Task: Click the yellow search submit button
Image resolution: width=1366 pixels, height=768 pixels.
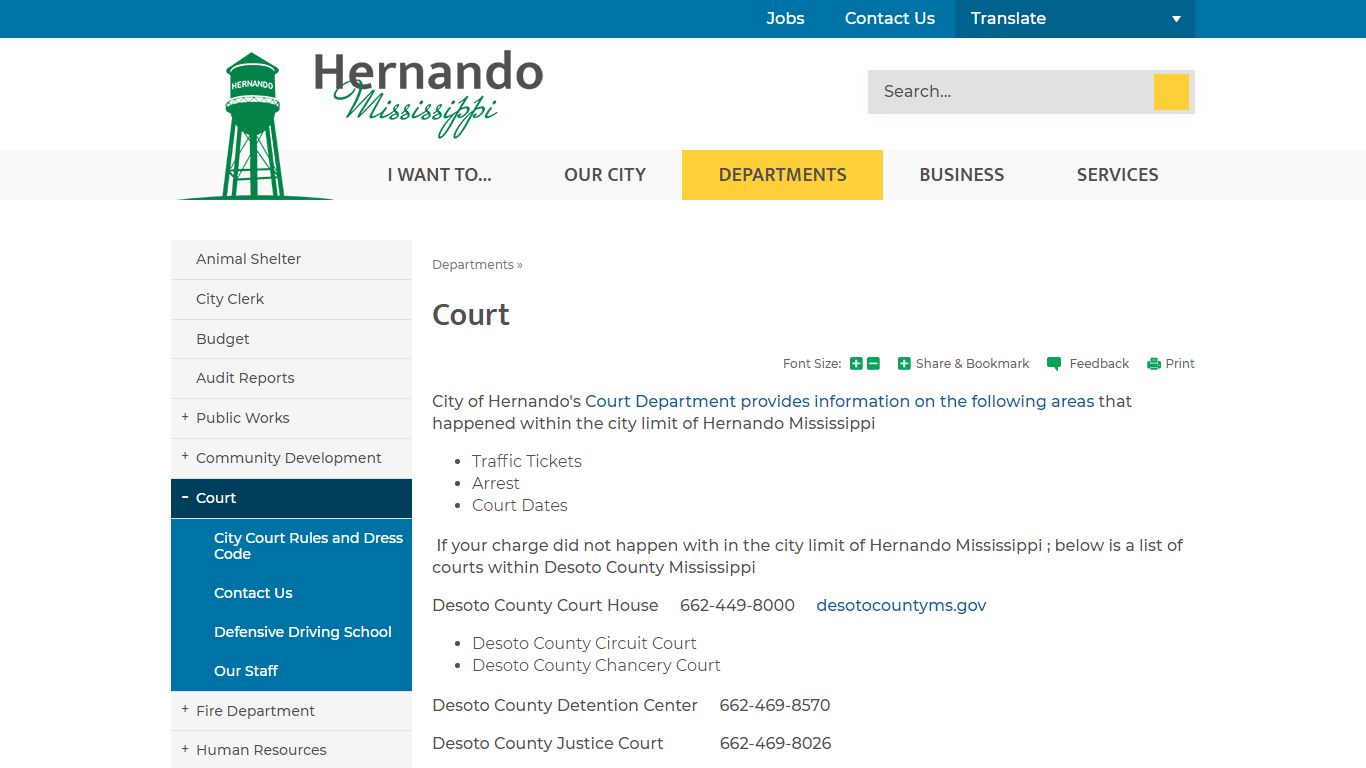Action: click(1171, 92)
